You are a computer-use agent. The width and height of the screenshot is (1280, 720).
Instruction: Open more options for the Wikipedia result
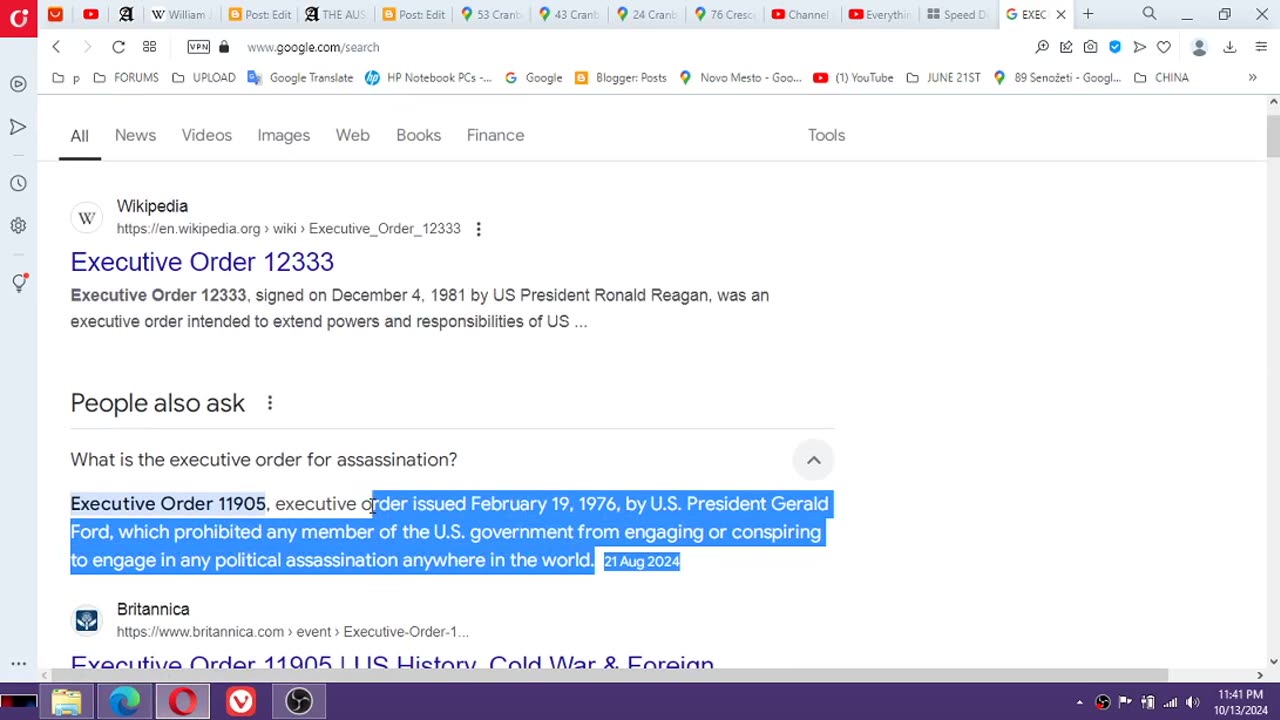click(478, 229)
